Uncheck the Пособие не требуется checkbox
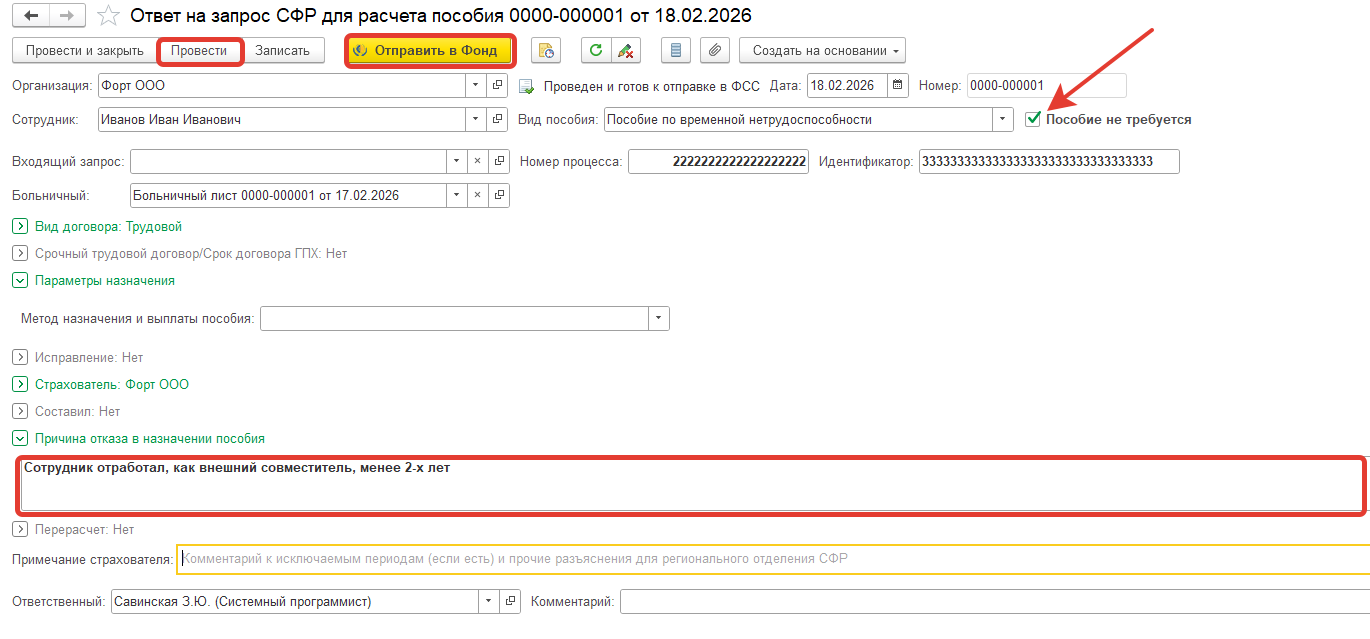Image resolution: width=1370 pixels, height=639 pixels. click(x=1033, y=119)
